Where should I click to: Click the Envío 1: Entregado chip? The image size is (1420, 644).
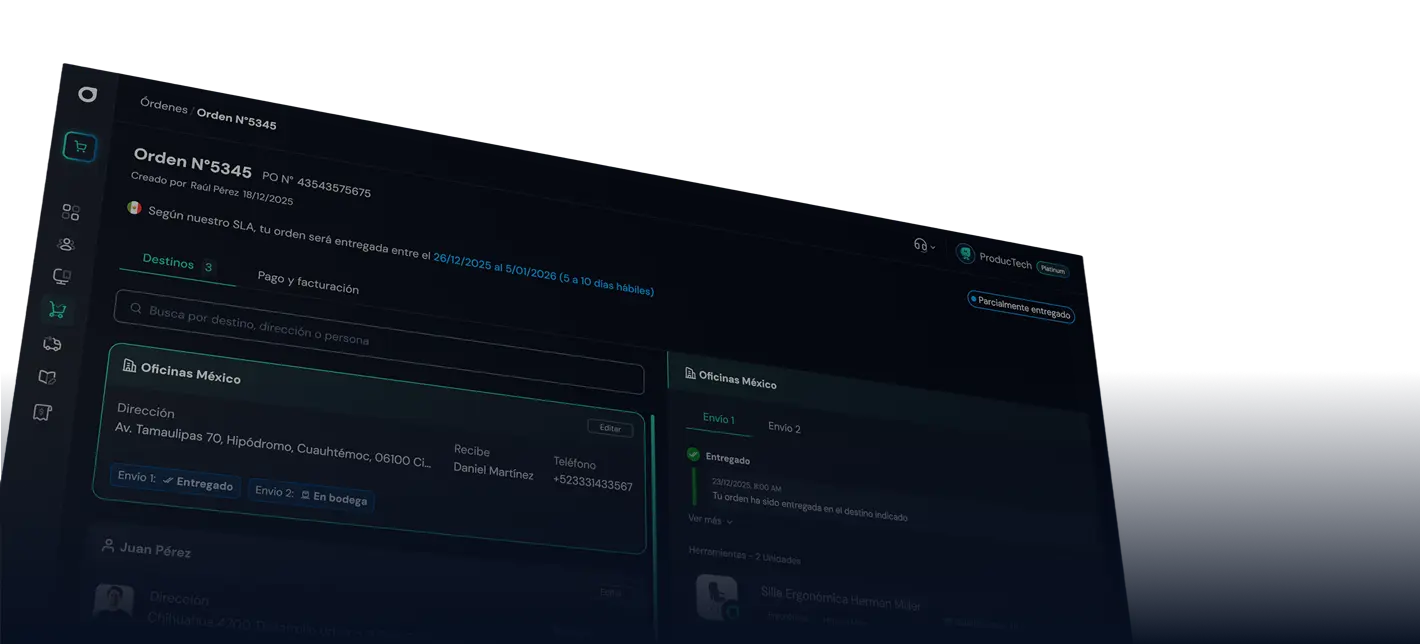(x=175, y=481)
